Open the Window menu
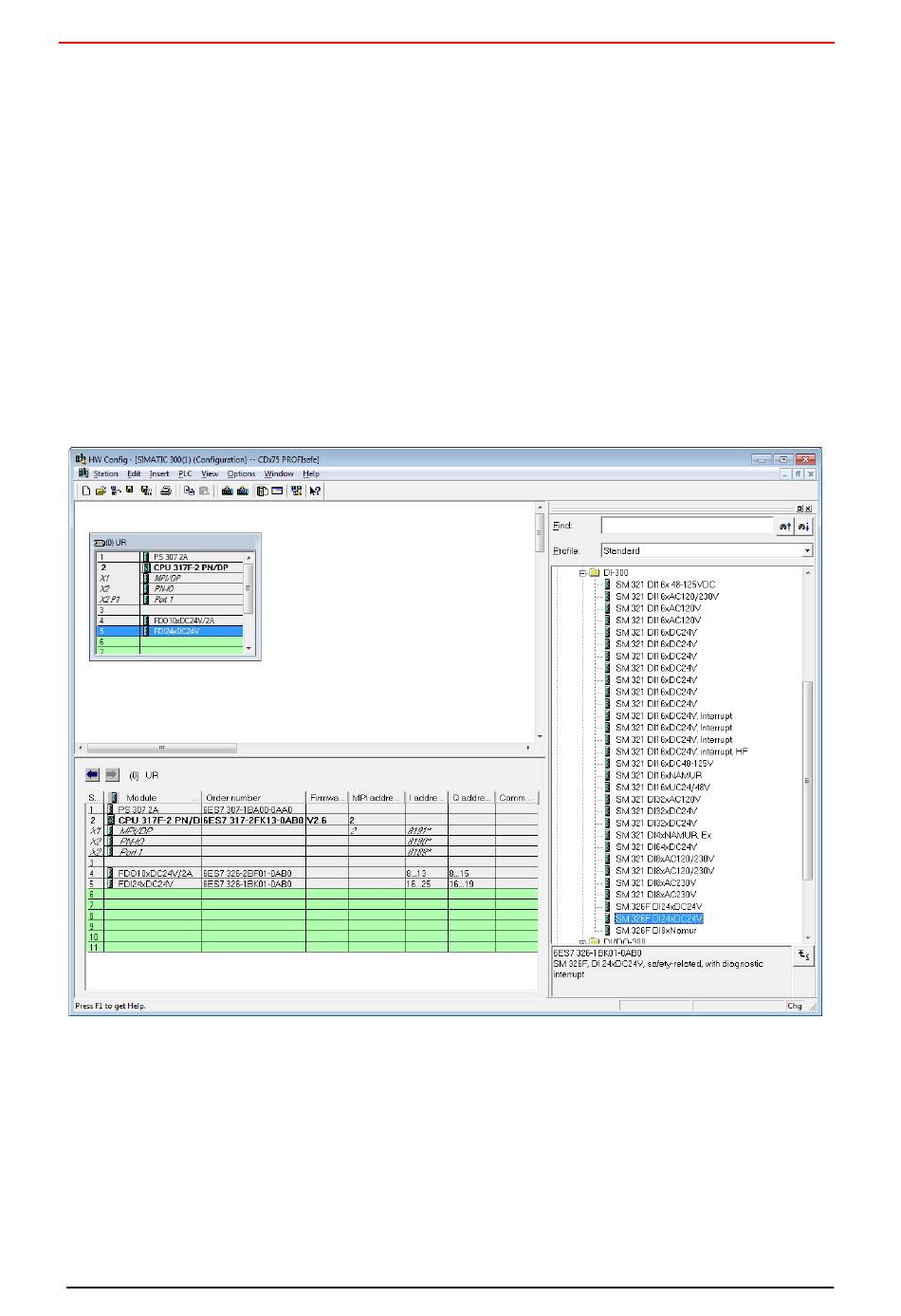901x1316 pixels. click(279, 473)
